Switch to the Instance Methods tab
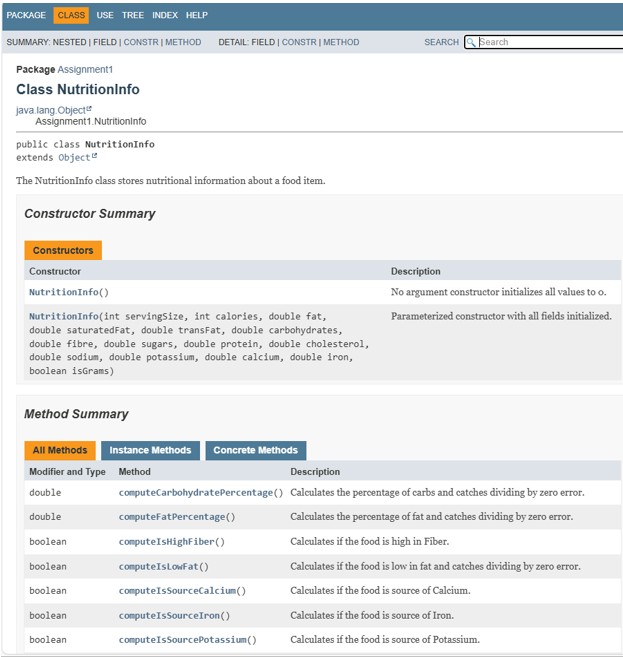This screenshot has width=623, height=657. click(150, 450)
